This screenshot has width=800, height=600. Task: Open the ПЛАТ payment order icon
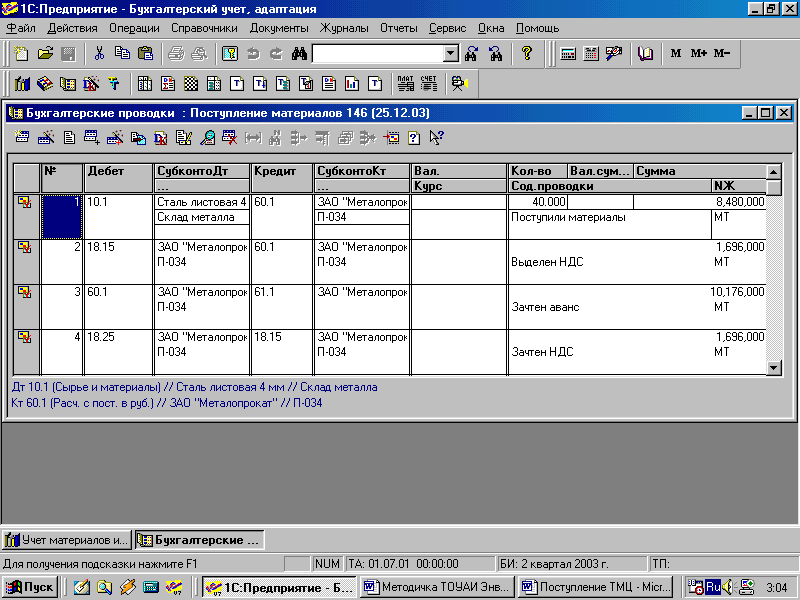(x=406, y=84)
